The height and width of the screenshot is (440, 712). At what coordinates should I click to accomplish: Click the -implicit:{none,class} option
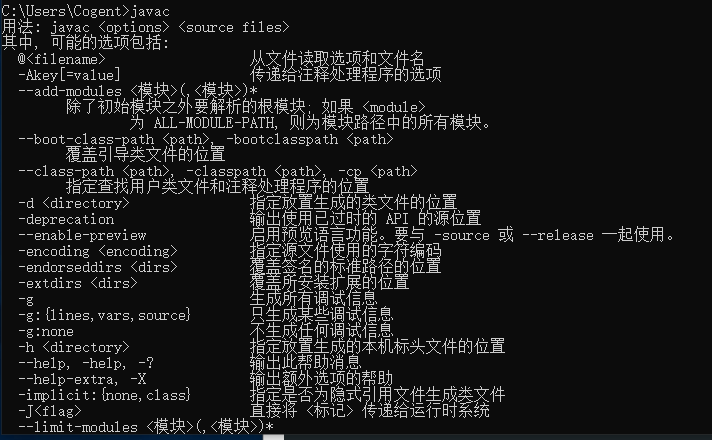[104, 395]
